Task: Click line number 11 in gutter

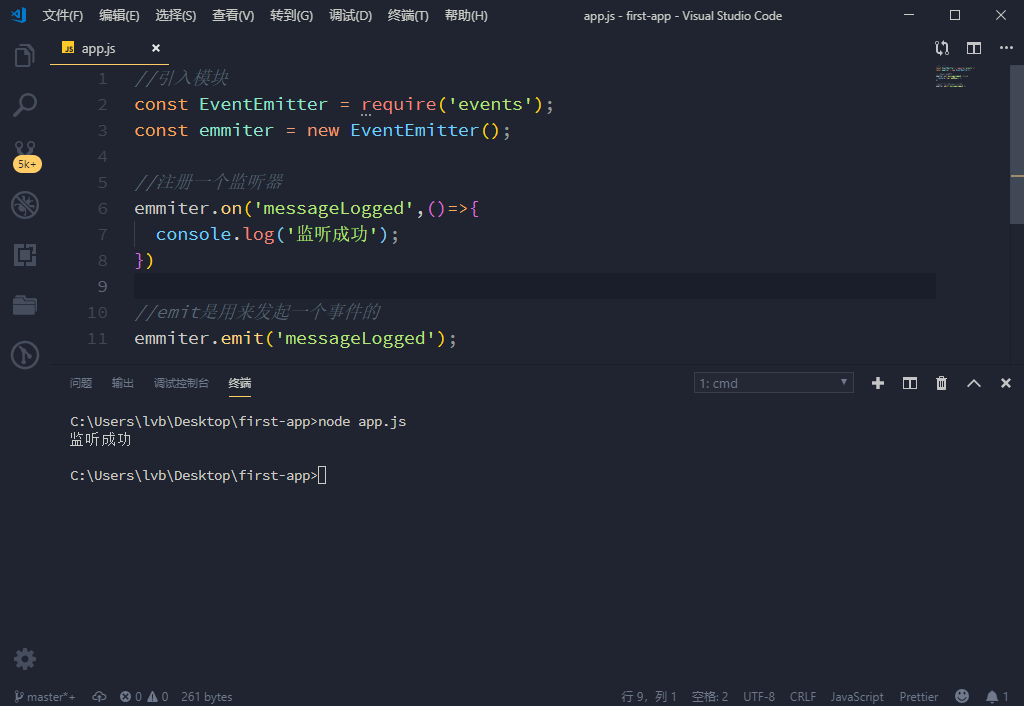Action: tap(97, 338)
